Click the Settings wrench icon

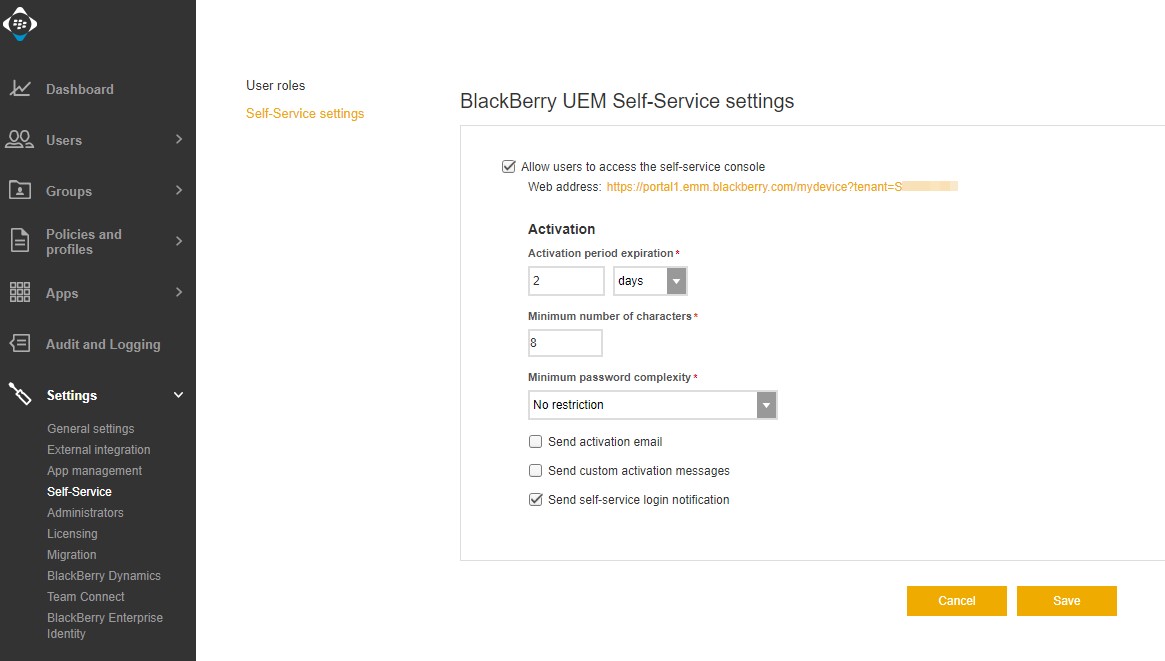pyautogui.click(x=20, y=395)
